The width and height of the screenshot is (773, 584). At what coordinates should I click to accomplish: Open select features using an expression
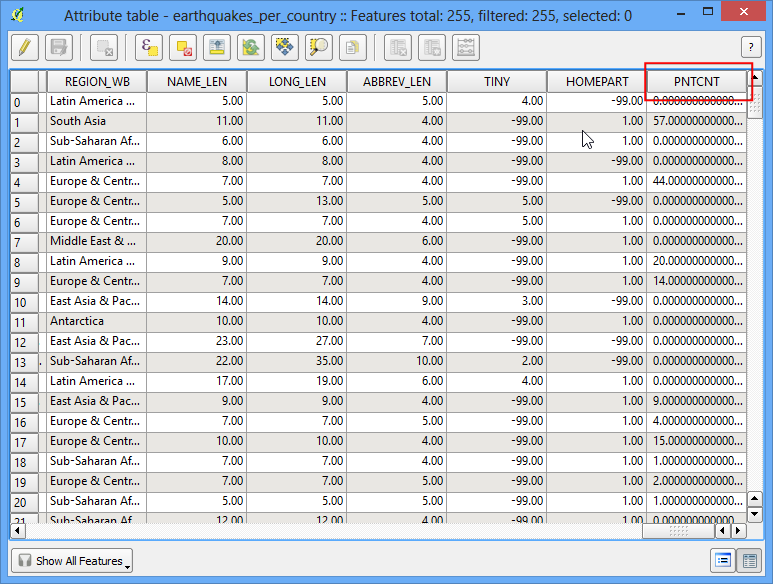pos(149,48)
